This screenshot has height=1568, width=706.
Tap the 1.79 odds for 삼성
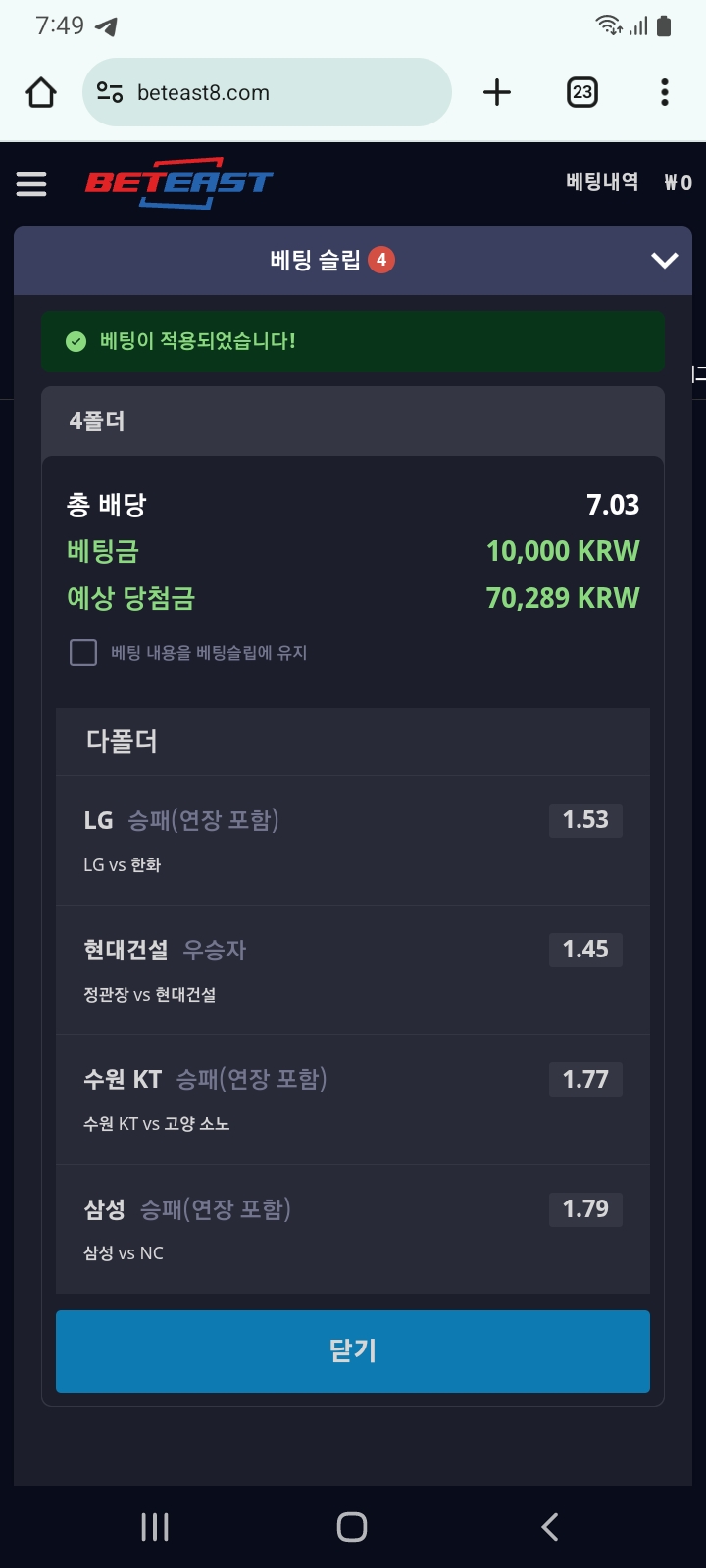point(585,1209)
